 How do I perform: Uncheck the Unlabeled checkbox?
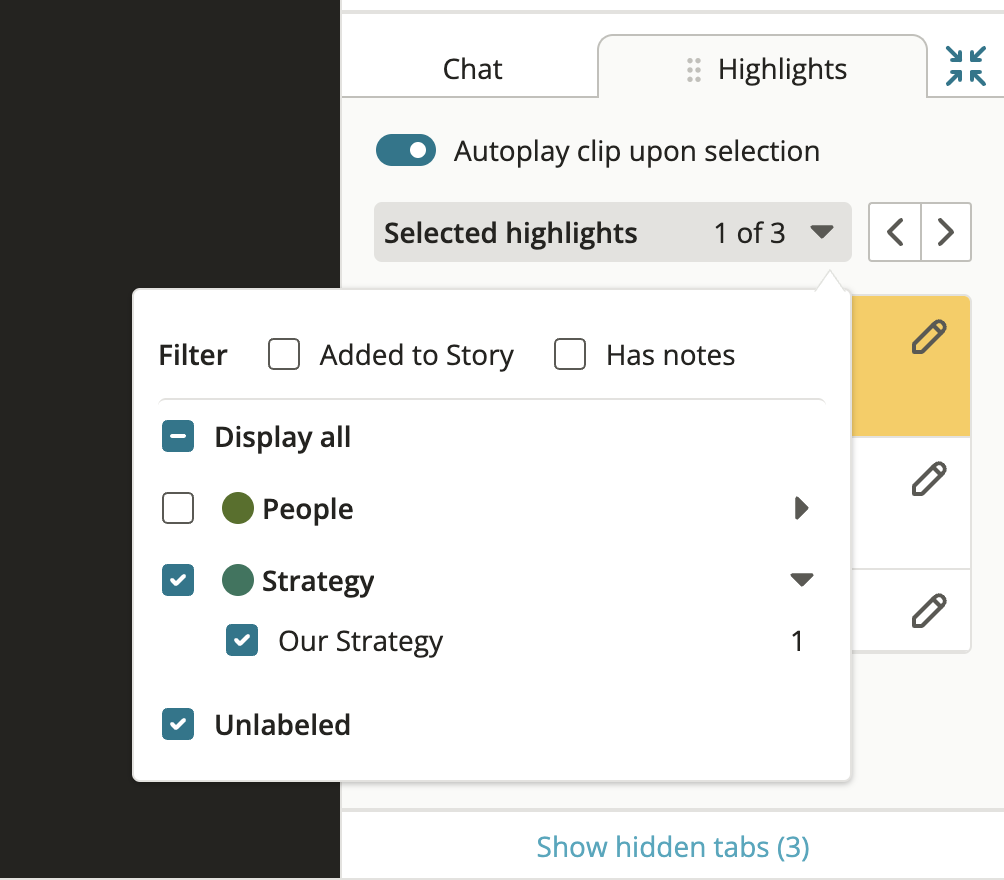point(178,724)
